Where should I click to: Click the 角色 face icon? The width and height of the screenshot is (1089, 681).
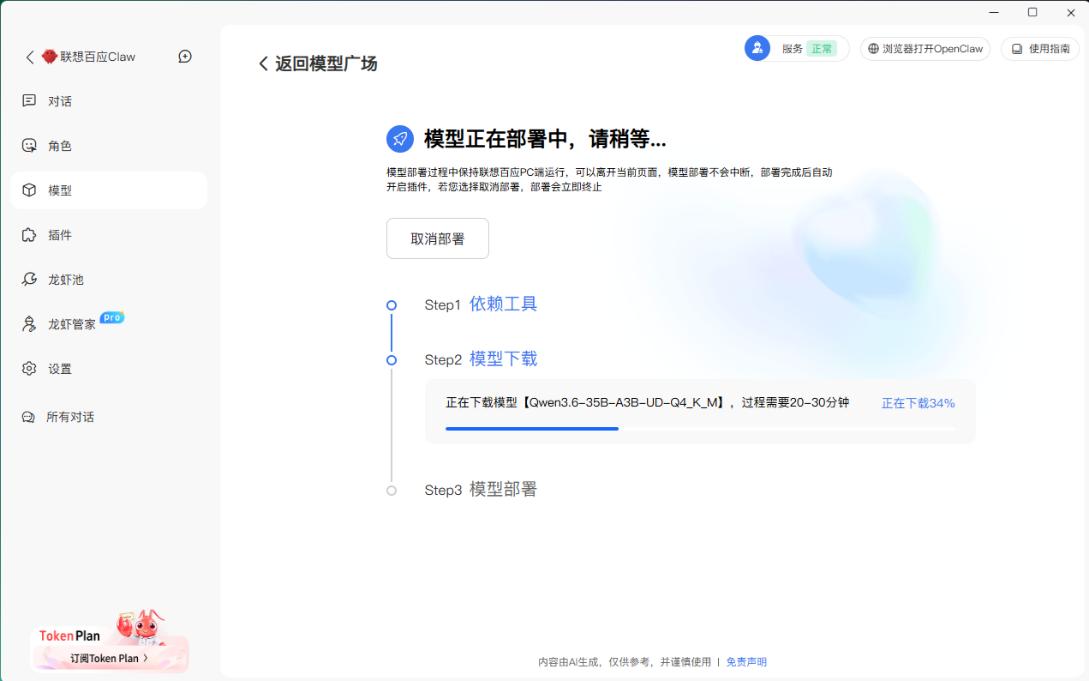click(29, 145)
